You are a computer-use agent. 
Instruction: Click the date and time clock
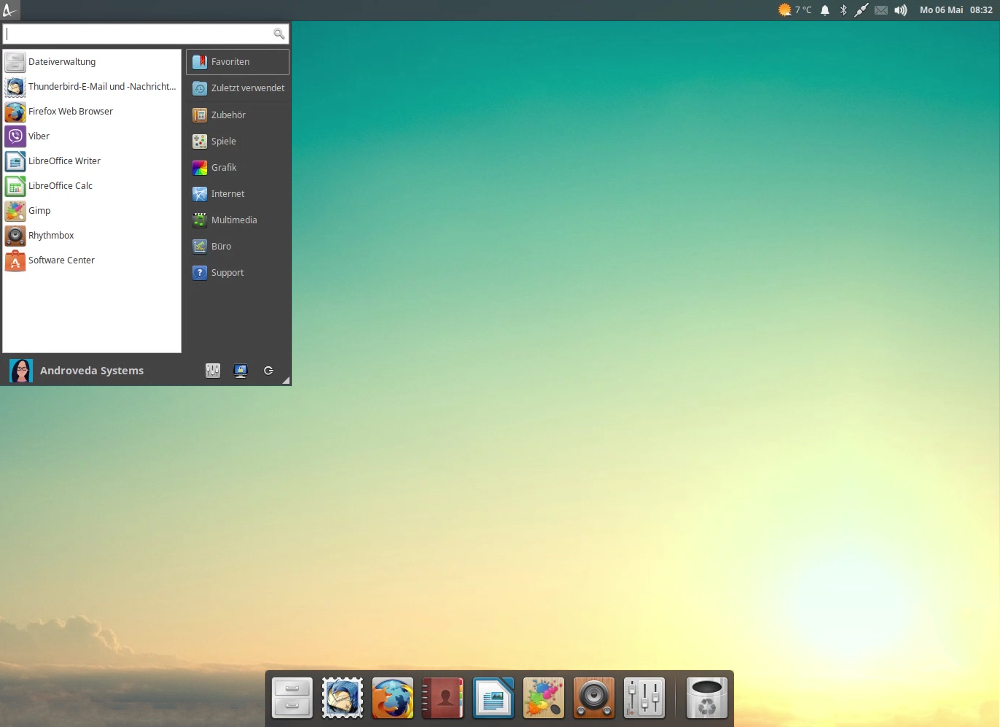[x=955, y=10]
